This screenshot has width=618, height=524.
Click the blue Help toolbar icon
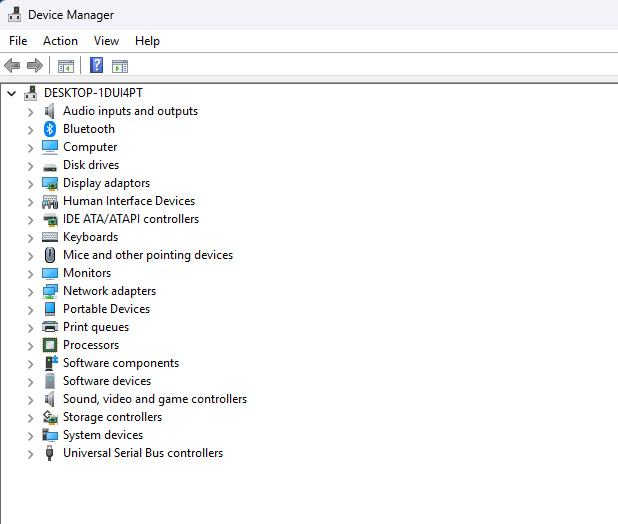point(97,66)
